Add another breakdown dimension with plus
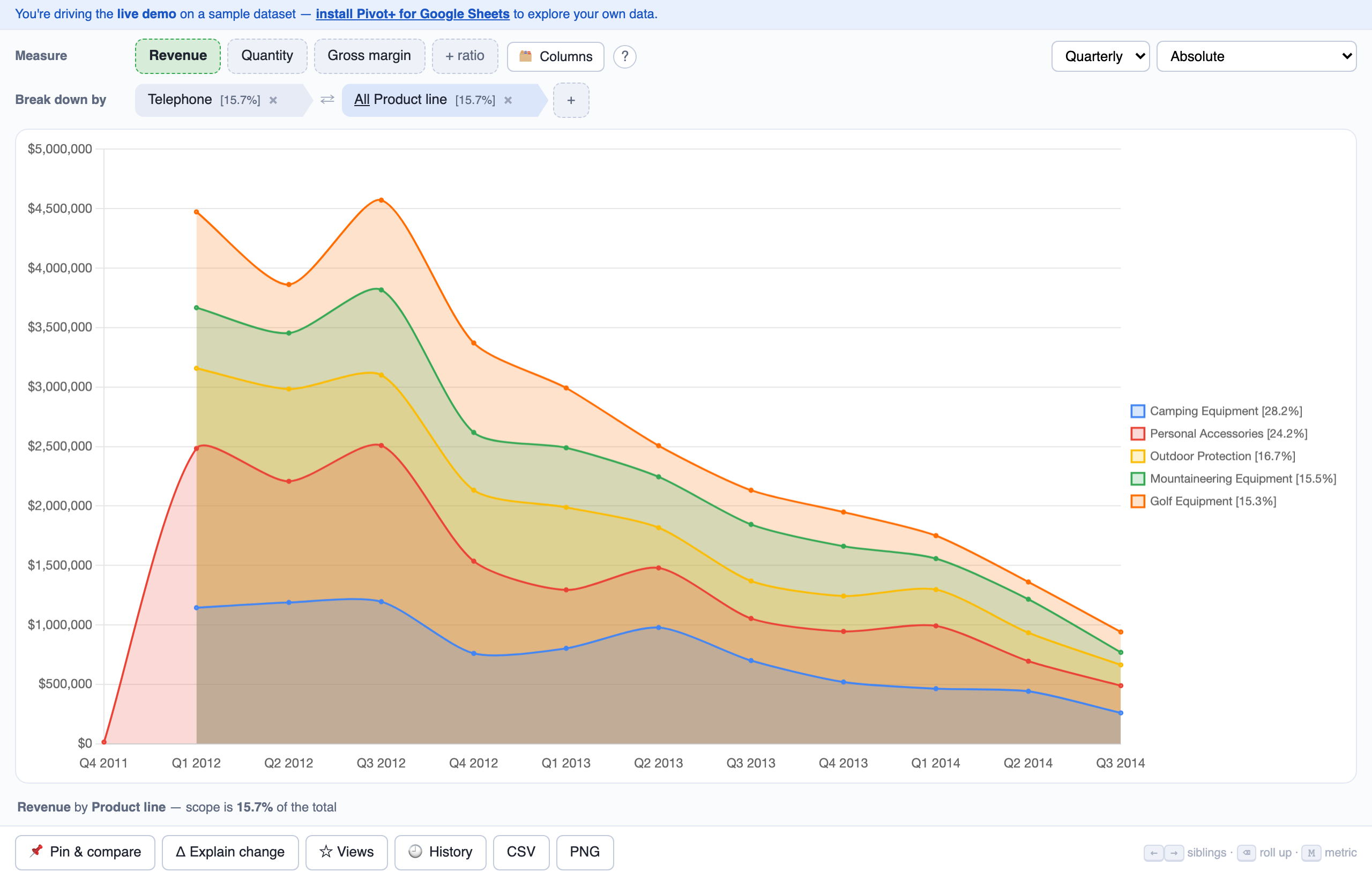Screen dimensions: 1372x879 571,100
